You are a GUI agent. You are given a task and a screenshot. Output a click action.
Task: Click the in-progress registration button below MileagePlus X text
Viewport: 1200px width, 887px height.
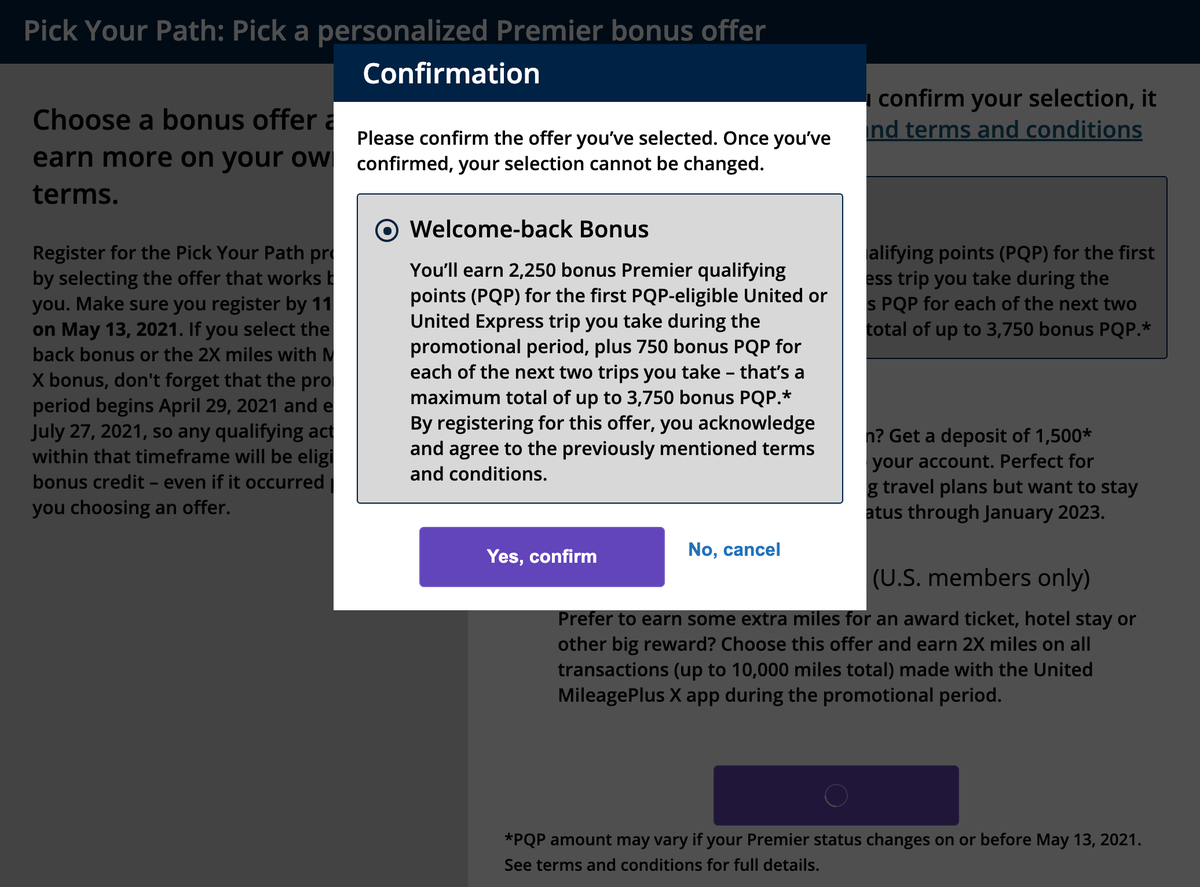836,794
